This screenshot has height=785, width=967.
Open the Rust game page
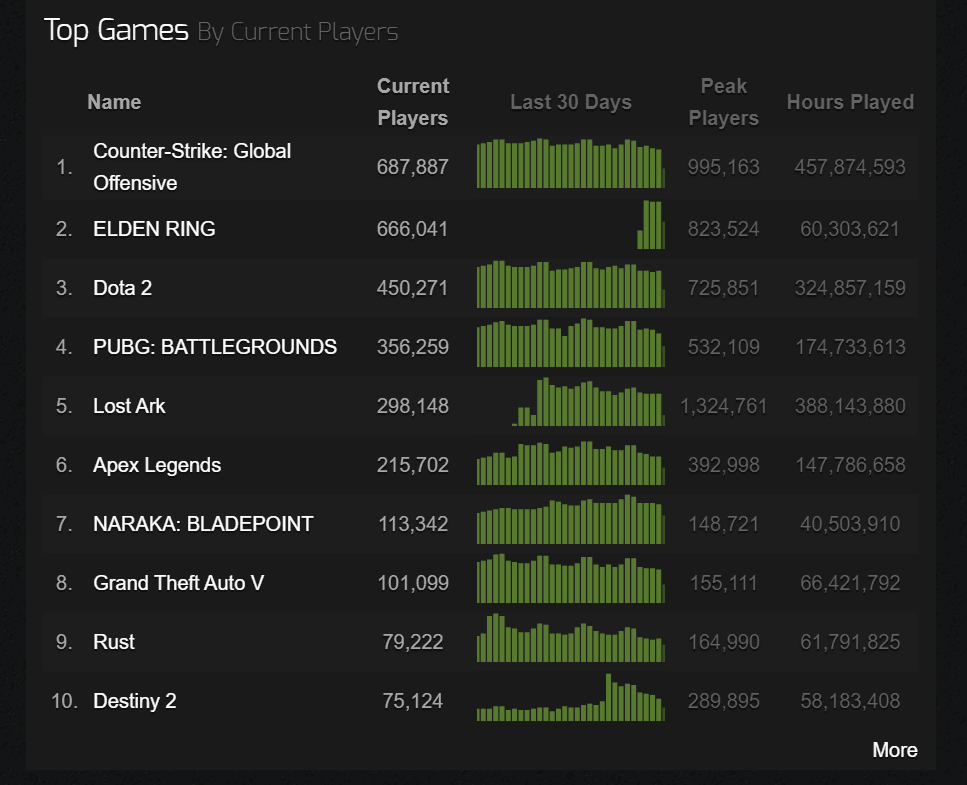tap(114, 642)
